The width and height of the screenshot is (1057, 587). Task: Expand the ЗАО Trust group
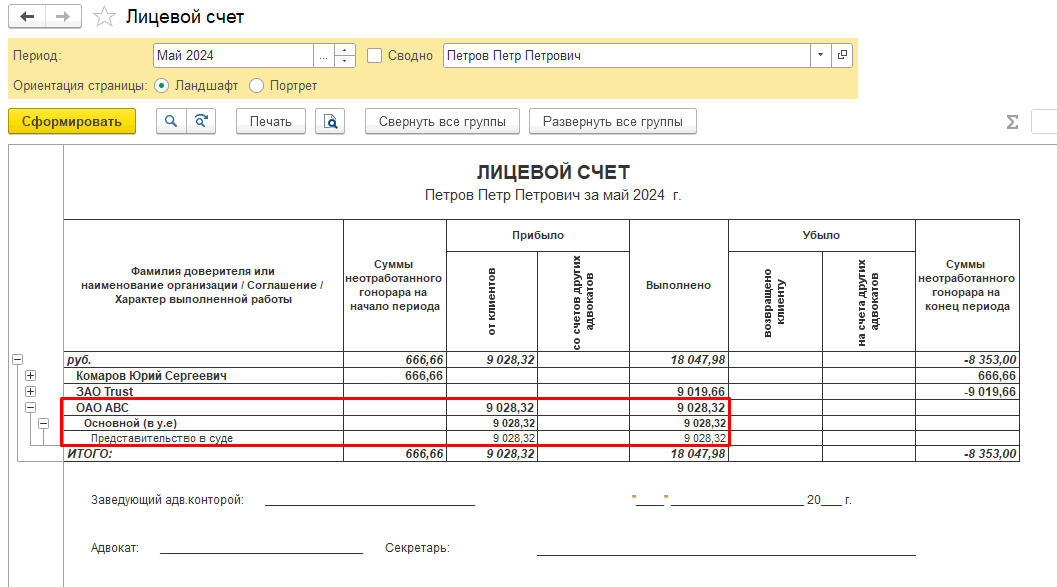(x=31, y=391)
